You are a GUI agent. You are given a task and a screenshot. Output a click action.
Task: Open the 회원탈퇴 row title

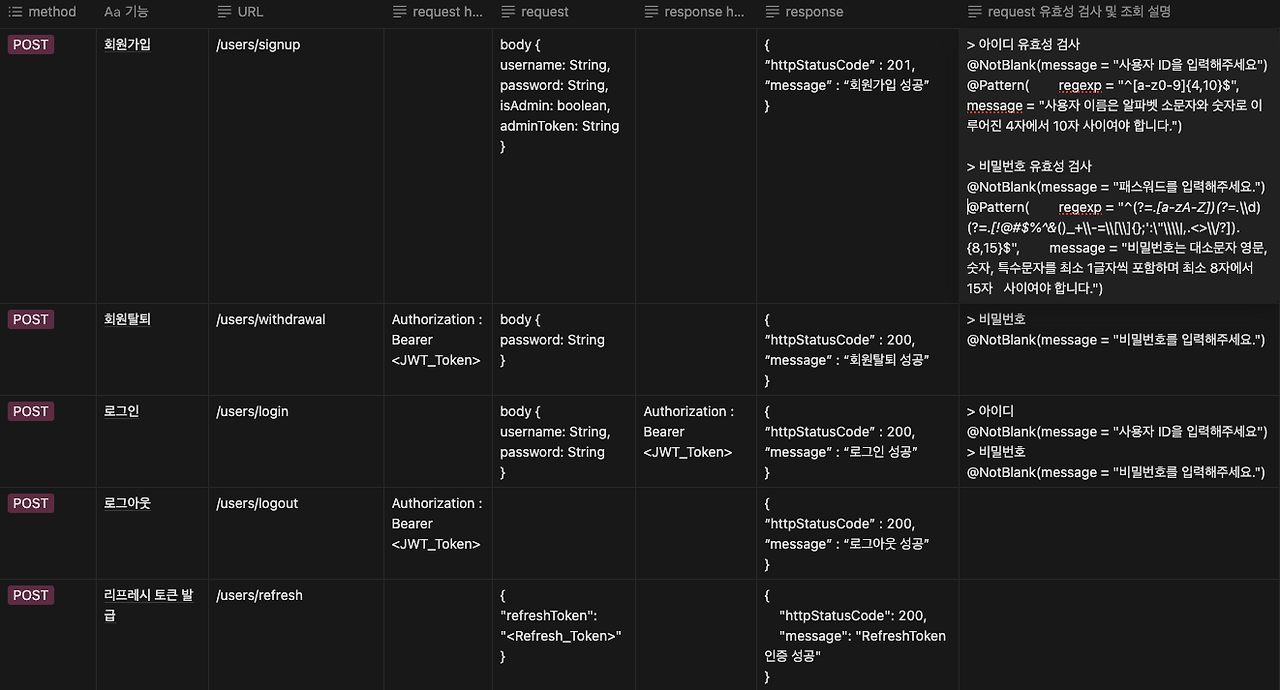pos(127,320)
